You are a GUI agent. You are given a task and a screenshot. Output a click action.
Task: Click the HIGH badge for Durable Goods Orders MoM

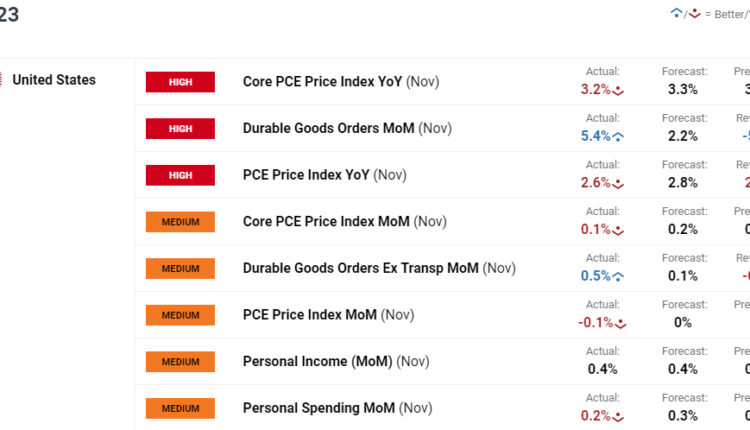coord(180,129)
